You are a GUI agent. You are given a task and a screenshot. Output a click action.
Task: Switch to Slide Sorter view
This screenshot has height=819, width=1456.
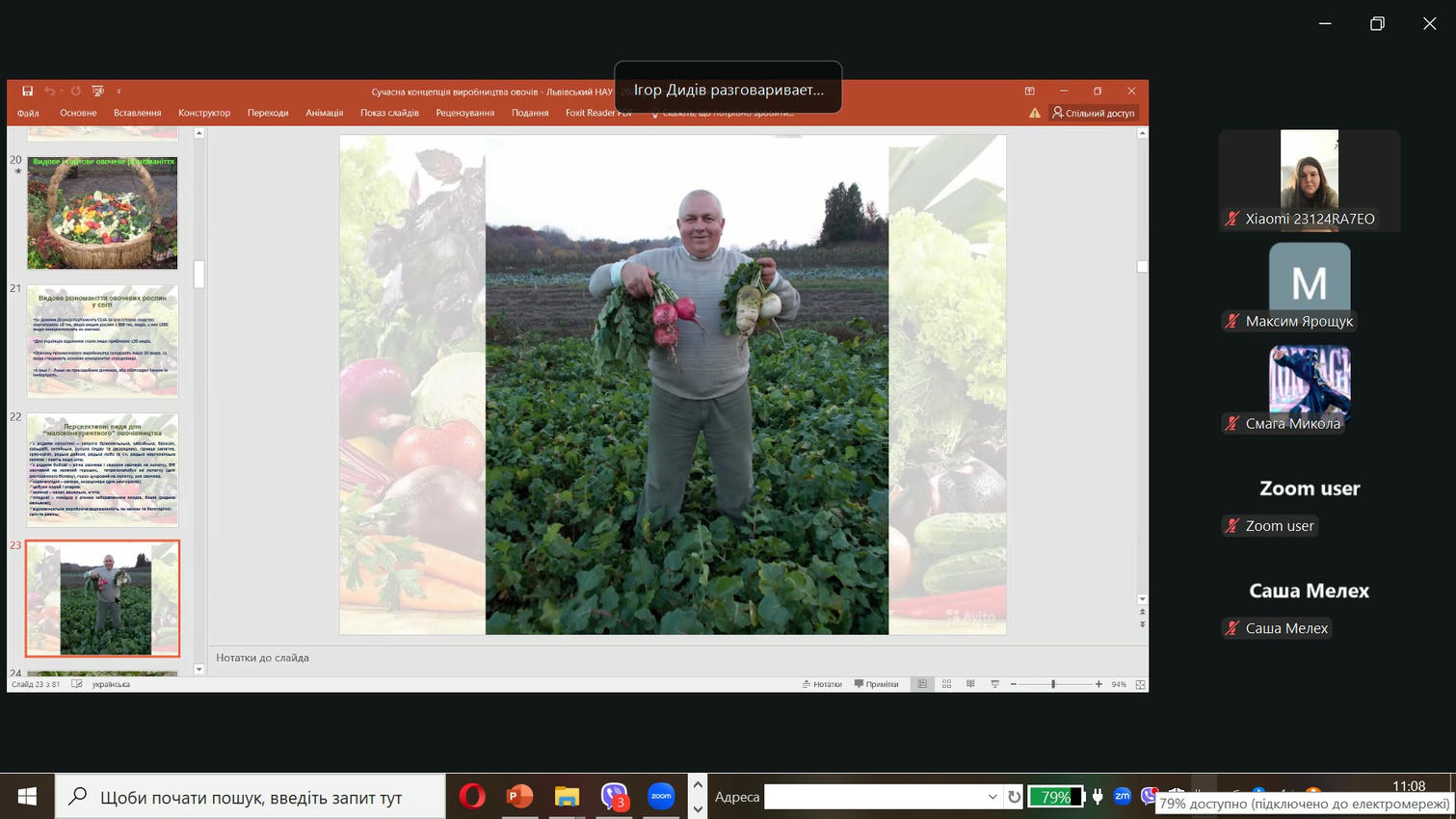pyautogui.click(x=946, y=684)
